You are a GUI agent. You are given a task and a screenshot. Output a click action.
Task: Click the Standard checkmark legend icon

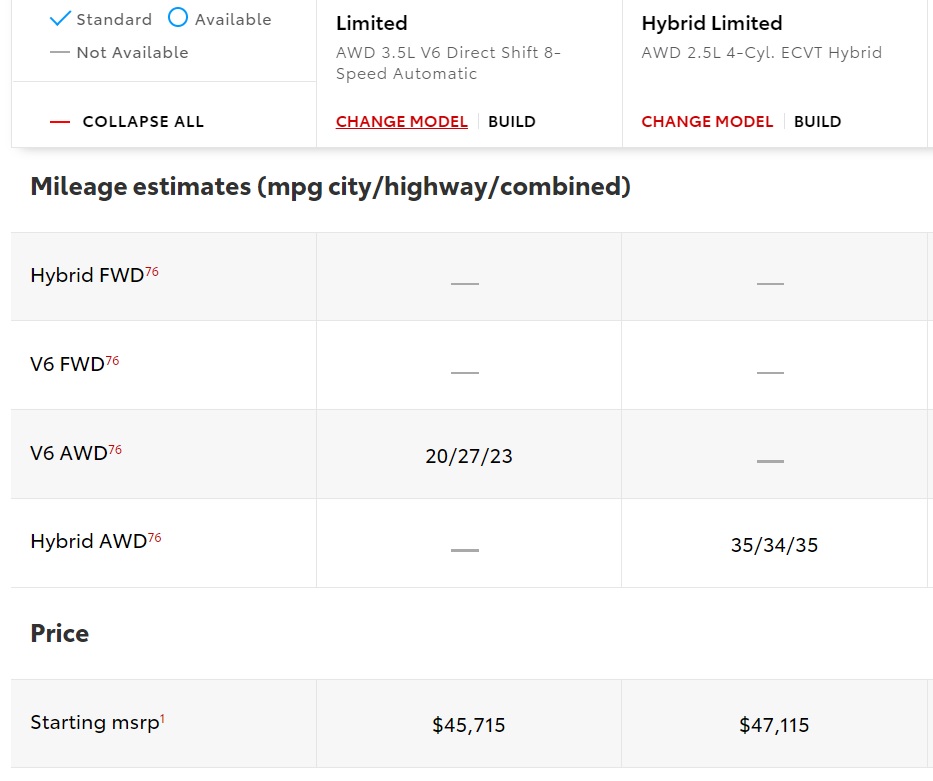tap(60, 18)
